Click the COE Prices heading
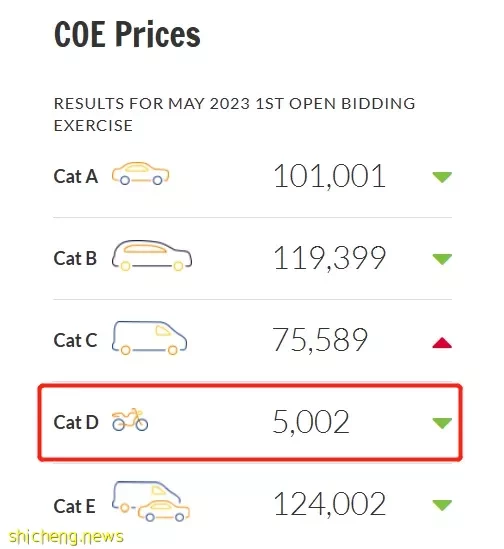Screen dimensions: 504x549 click(127, 34)
